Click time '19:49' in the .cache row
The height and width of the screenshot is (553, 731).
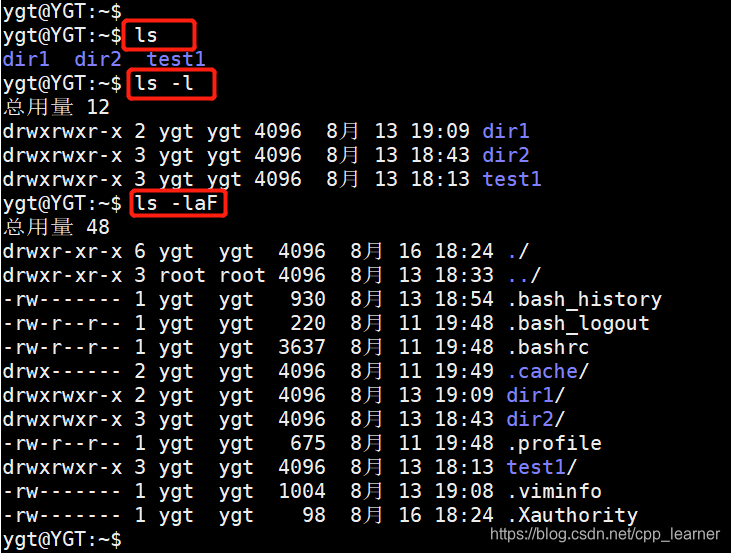tap(464, 372)
